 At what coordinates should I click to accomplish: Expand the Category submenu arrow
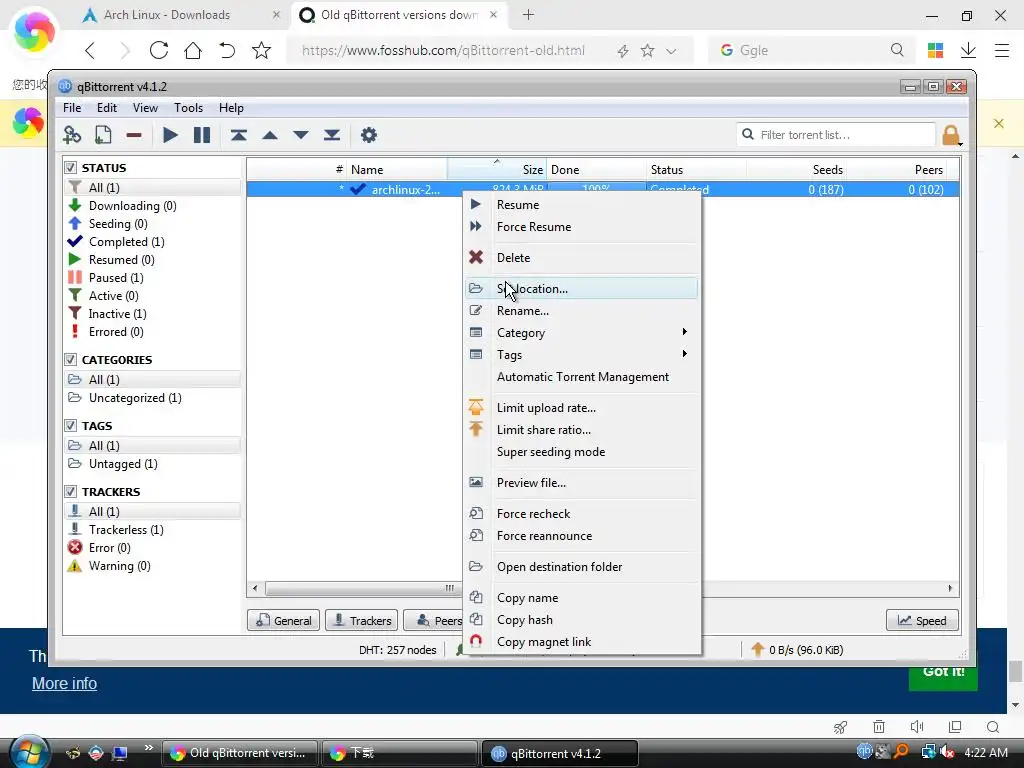click(x=684, y=332)
